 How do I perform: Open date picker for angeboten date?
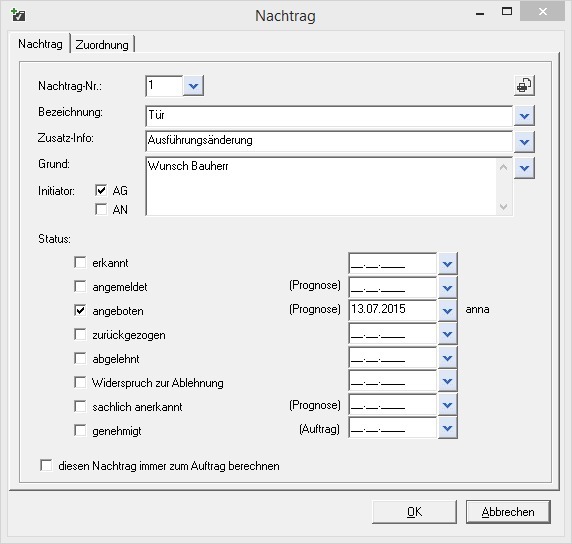point(448,311)
